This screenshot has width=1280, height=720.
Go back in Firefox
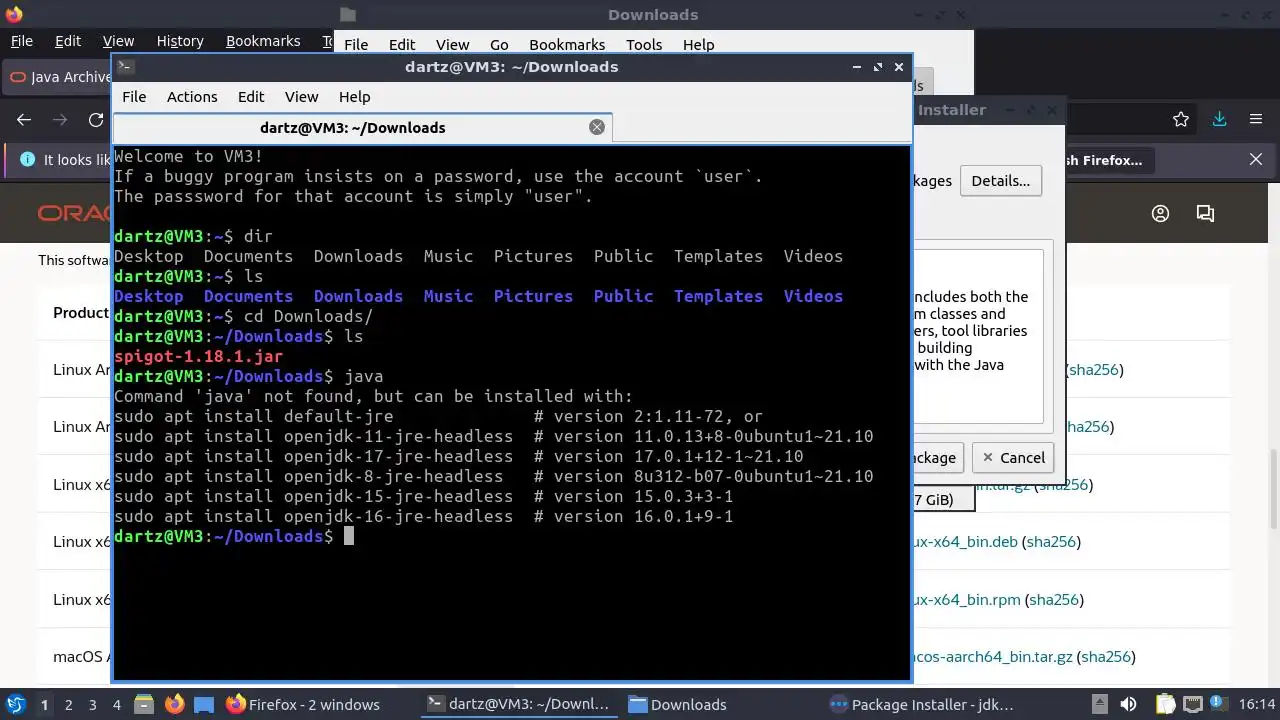pyautogui.click(x=24, y=120)
